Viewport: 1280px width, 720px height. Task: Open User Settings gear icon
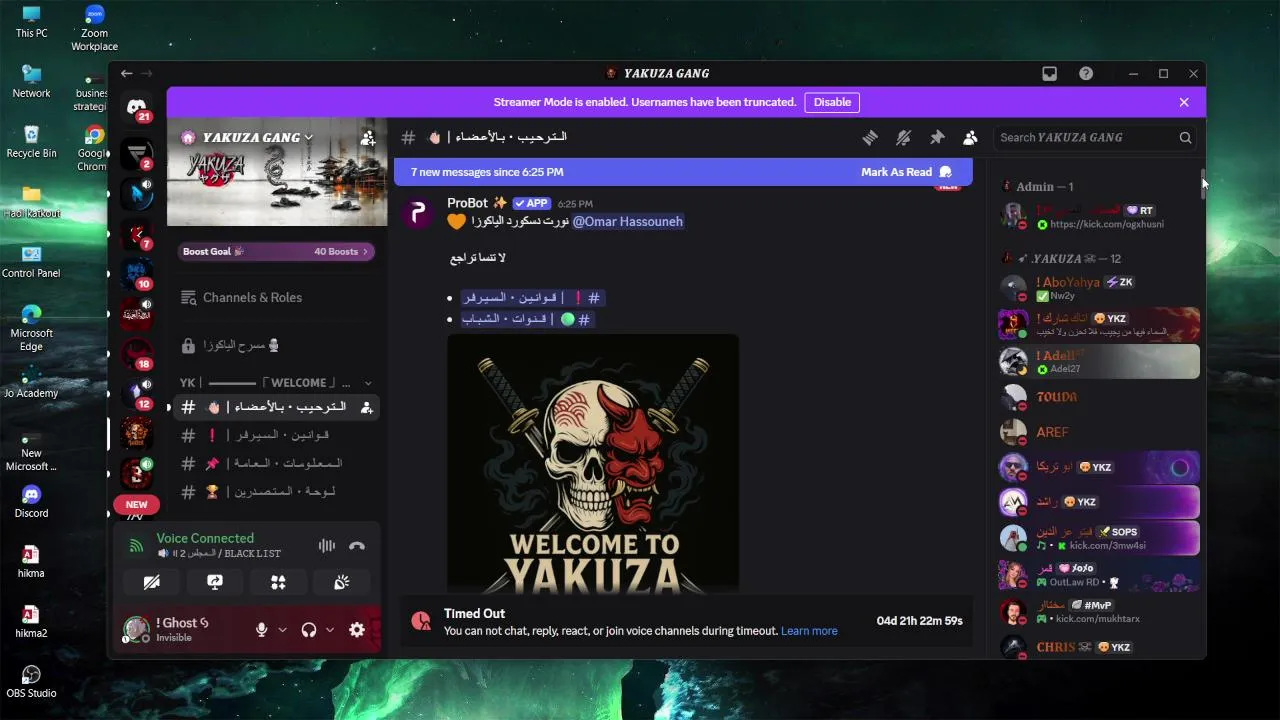tap(357, 630)
